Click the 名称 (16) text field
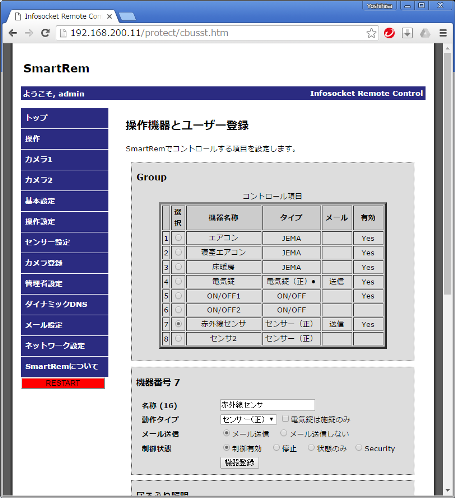Image resolution: width=455 pixels, height=498 pixels. (x=267, y=405)
